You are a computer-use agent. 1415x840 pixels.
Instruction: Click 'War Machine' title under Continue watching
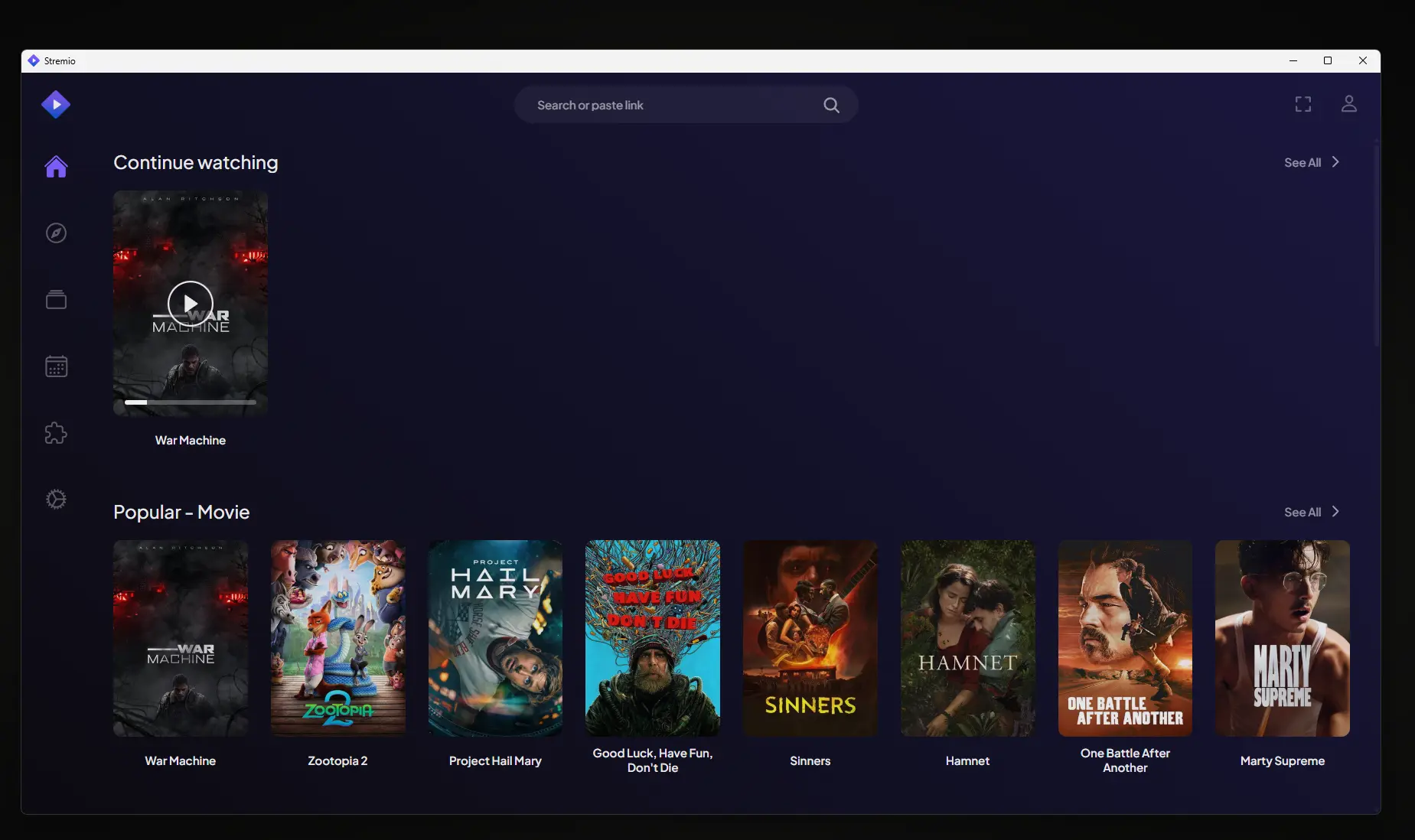pos(191,440)
